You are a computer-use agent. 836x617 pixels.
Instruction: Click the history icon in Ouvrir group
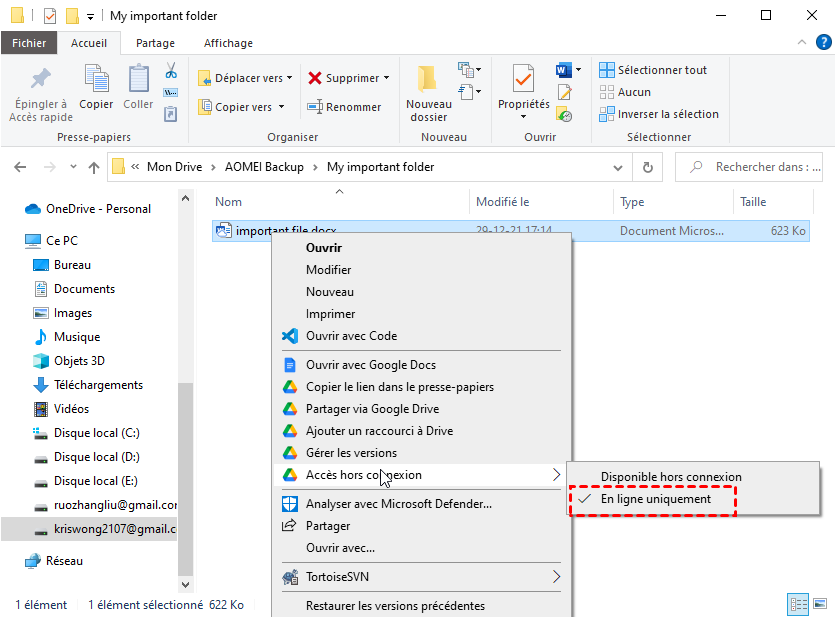[564, 114]
